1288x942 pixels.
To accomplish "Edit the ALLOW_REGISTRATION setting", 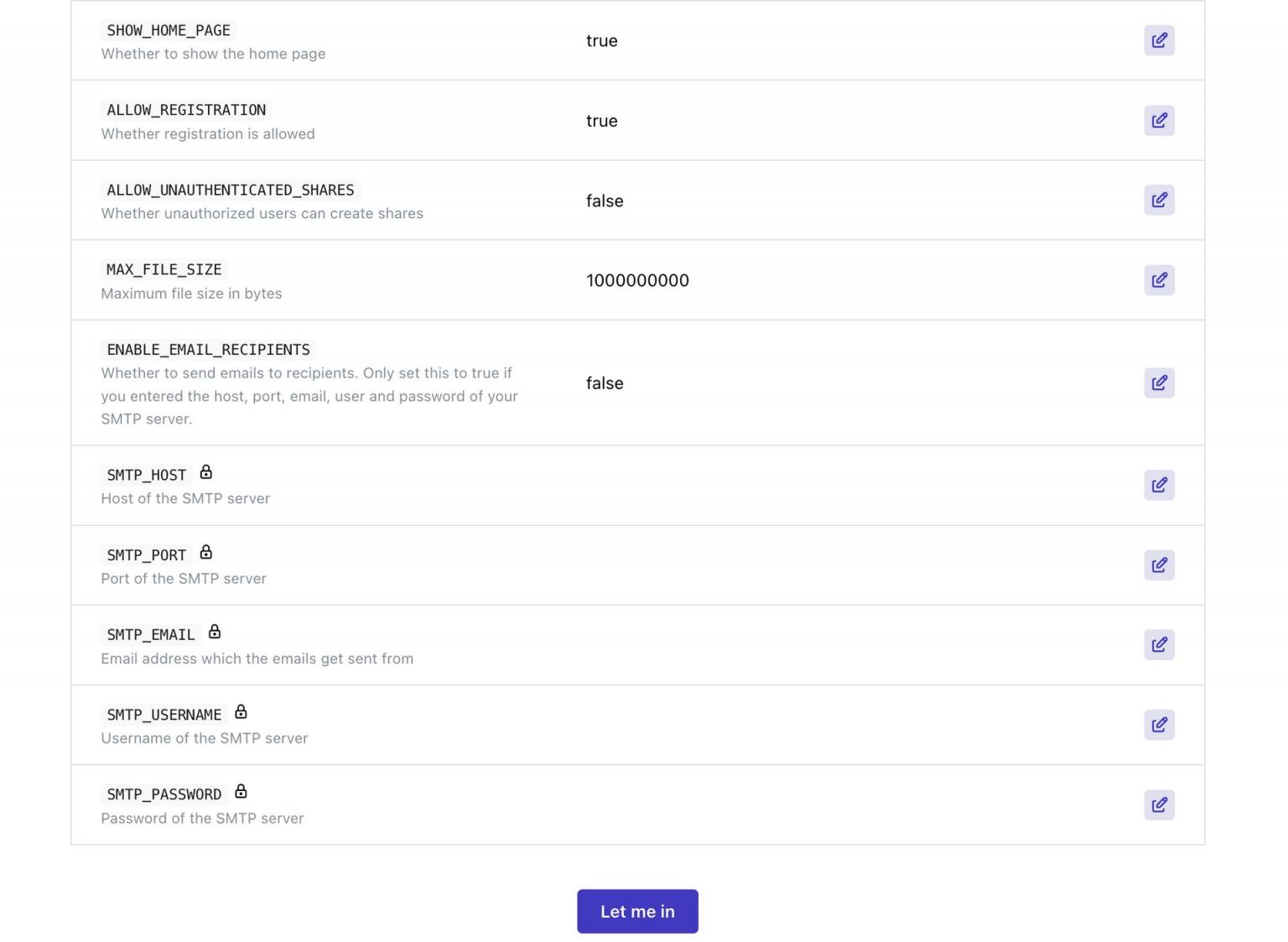I will (1159, 120).
